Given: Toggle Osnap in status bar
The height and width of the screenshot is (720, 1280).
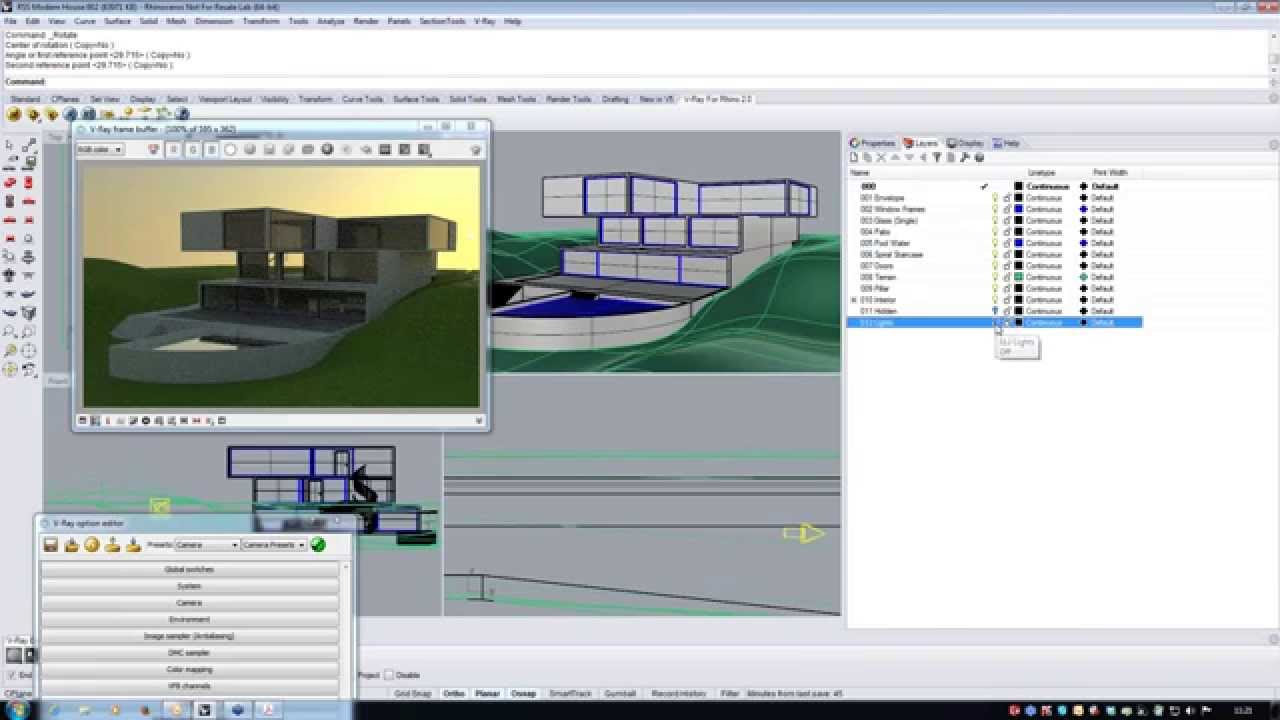Looking at the screenshot, I should click(523, 693).
